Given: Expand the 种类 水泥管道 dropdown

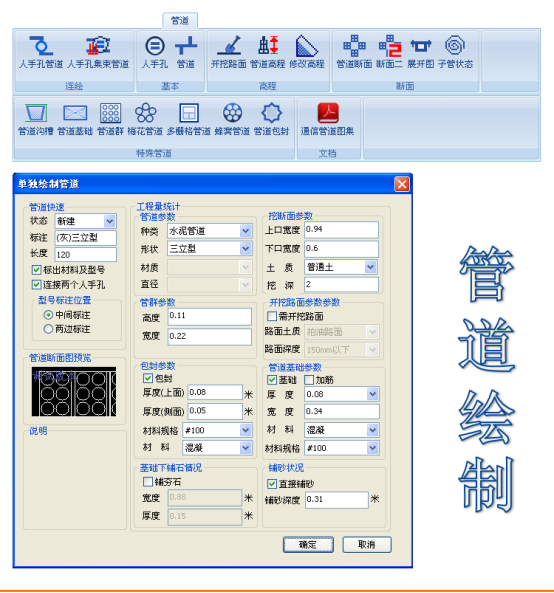Looking at the screenshot, I should (x=245, y=231).
